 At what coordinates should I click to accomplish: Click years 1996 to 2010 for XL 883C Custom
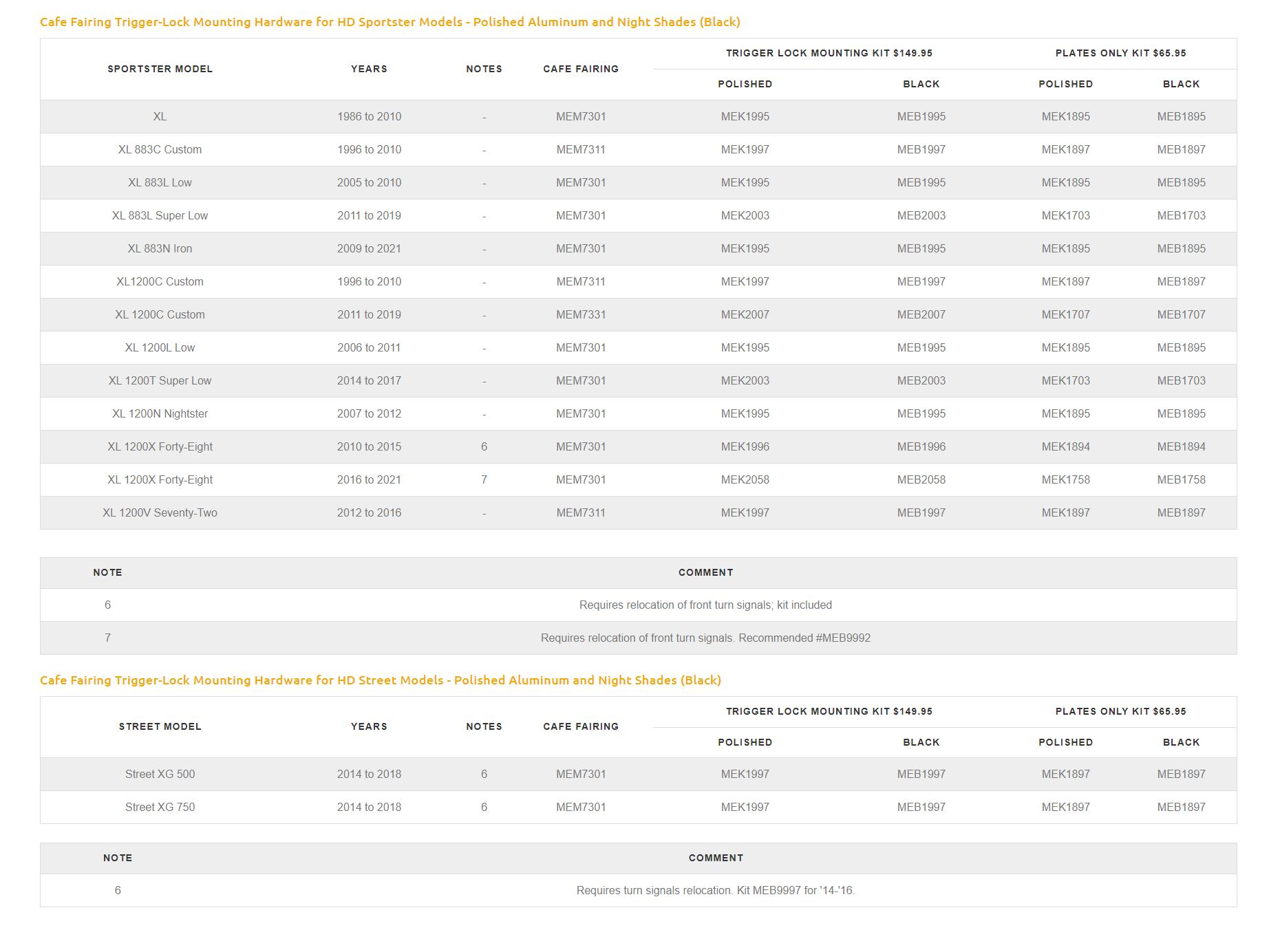pos(369,149)
